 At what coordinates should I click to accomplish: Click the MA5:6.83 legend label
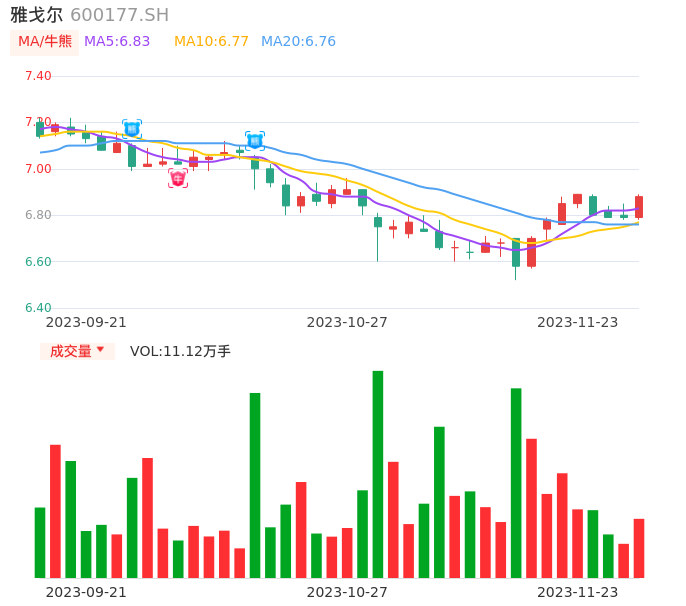point(117,42)
